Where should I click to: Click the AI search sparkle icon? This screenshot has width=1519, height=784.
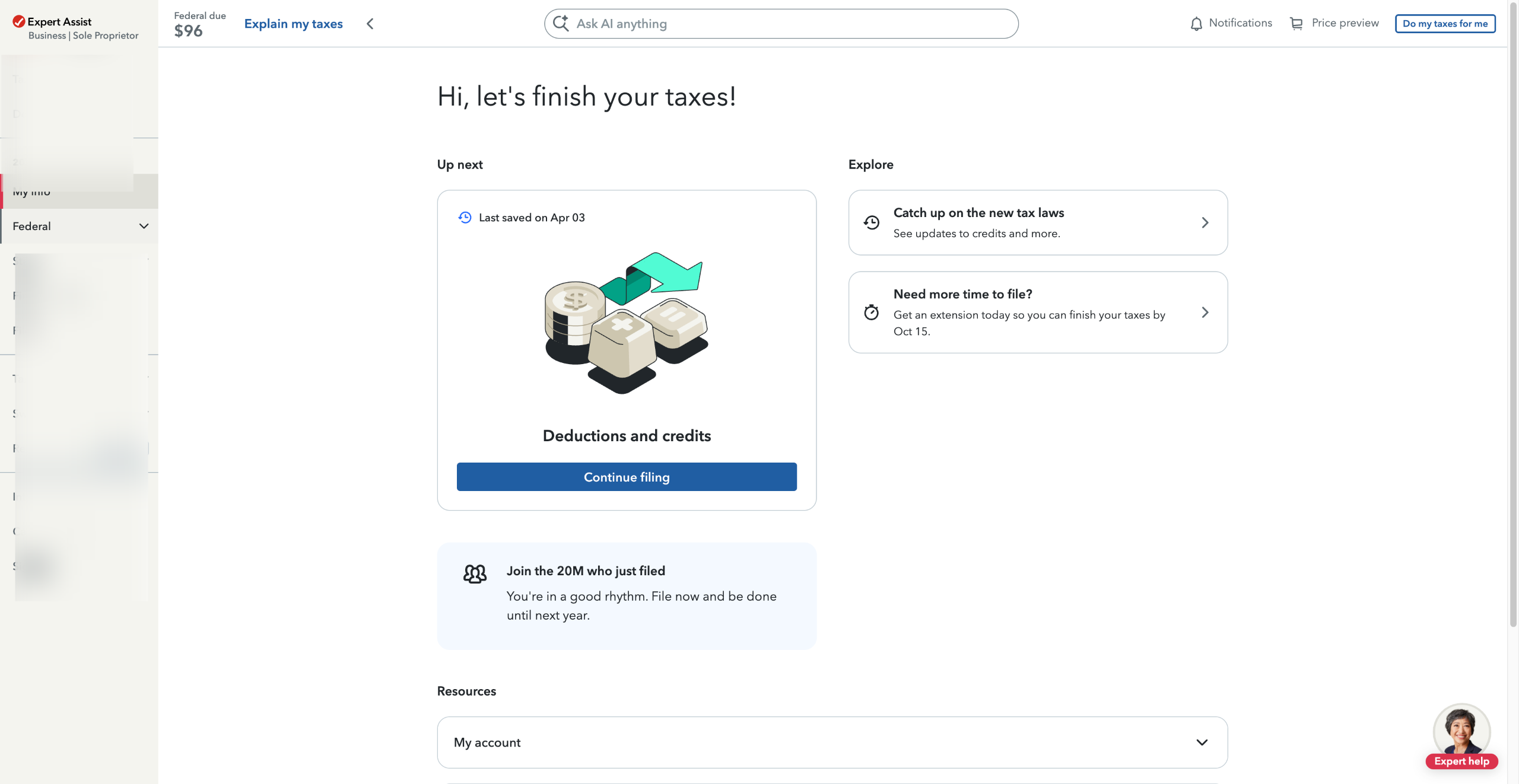[561, 23]
